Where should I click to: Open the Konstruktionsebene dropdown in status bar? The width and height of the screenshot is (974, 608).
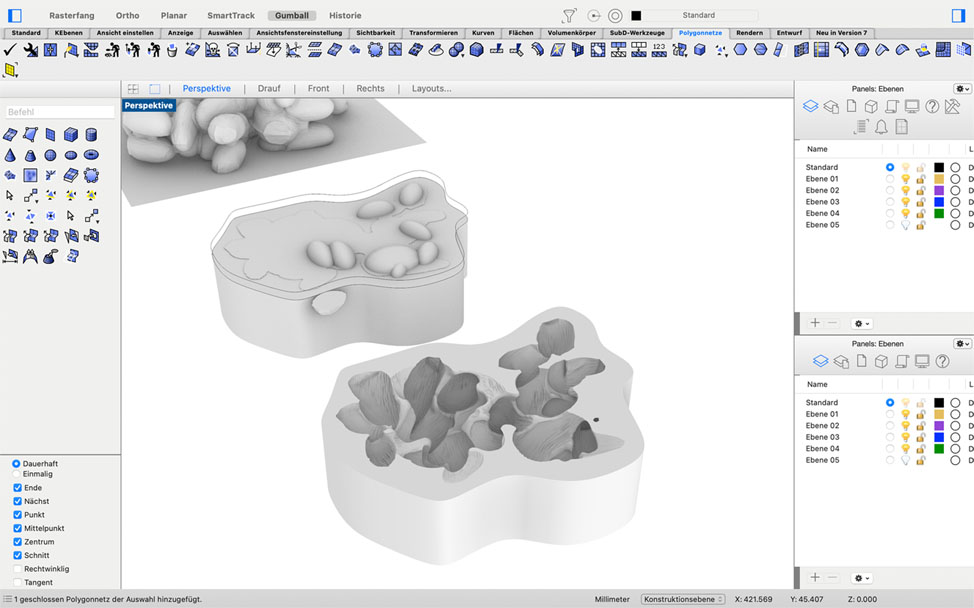(684, 599)
